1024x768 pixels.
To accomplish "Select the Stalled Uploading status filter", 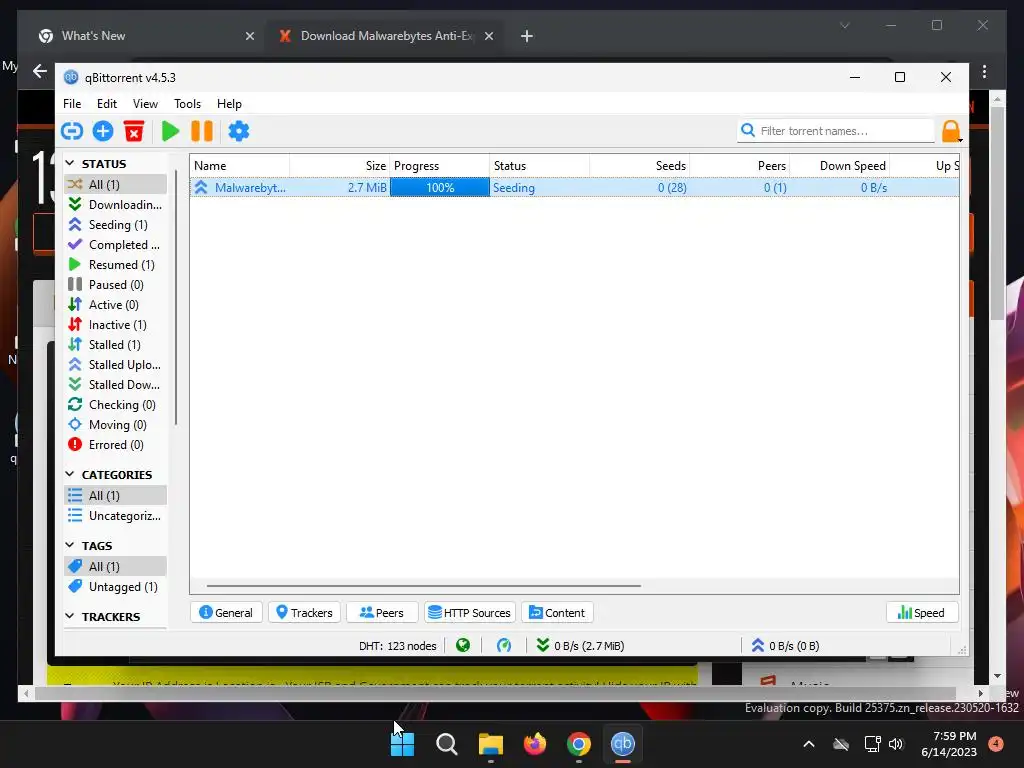I will pos(116,364).
